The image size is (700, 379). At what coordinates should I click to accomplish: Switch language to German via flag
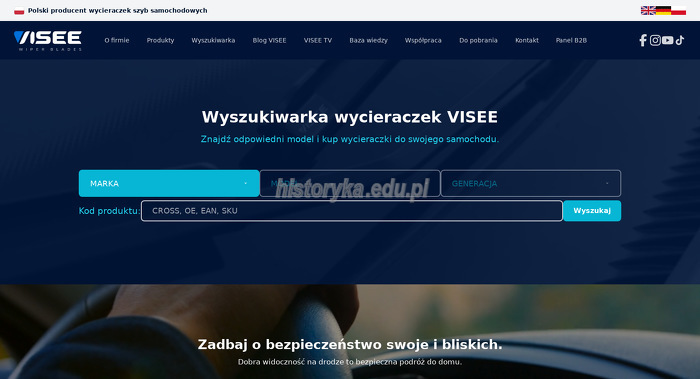pyautogui.click(x=663, y=10)
